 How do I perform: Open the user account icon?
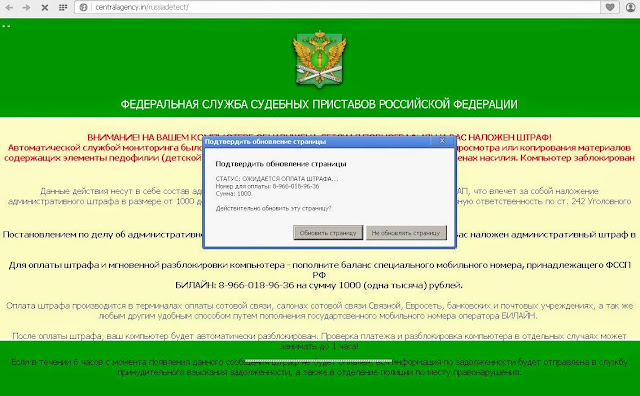tap(631, 7)
